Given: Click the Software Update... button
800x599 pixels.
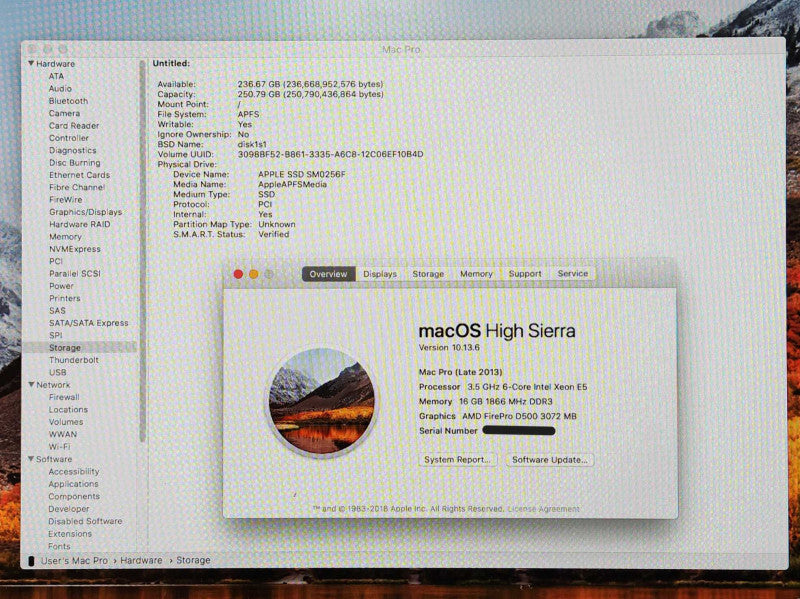Looking at the screenshot, I should (549, 460).
